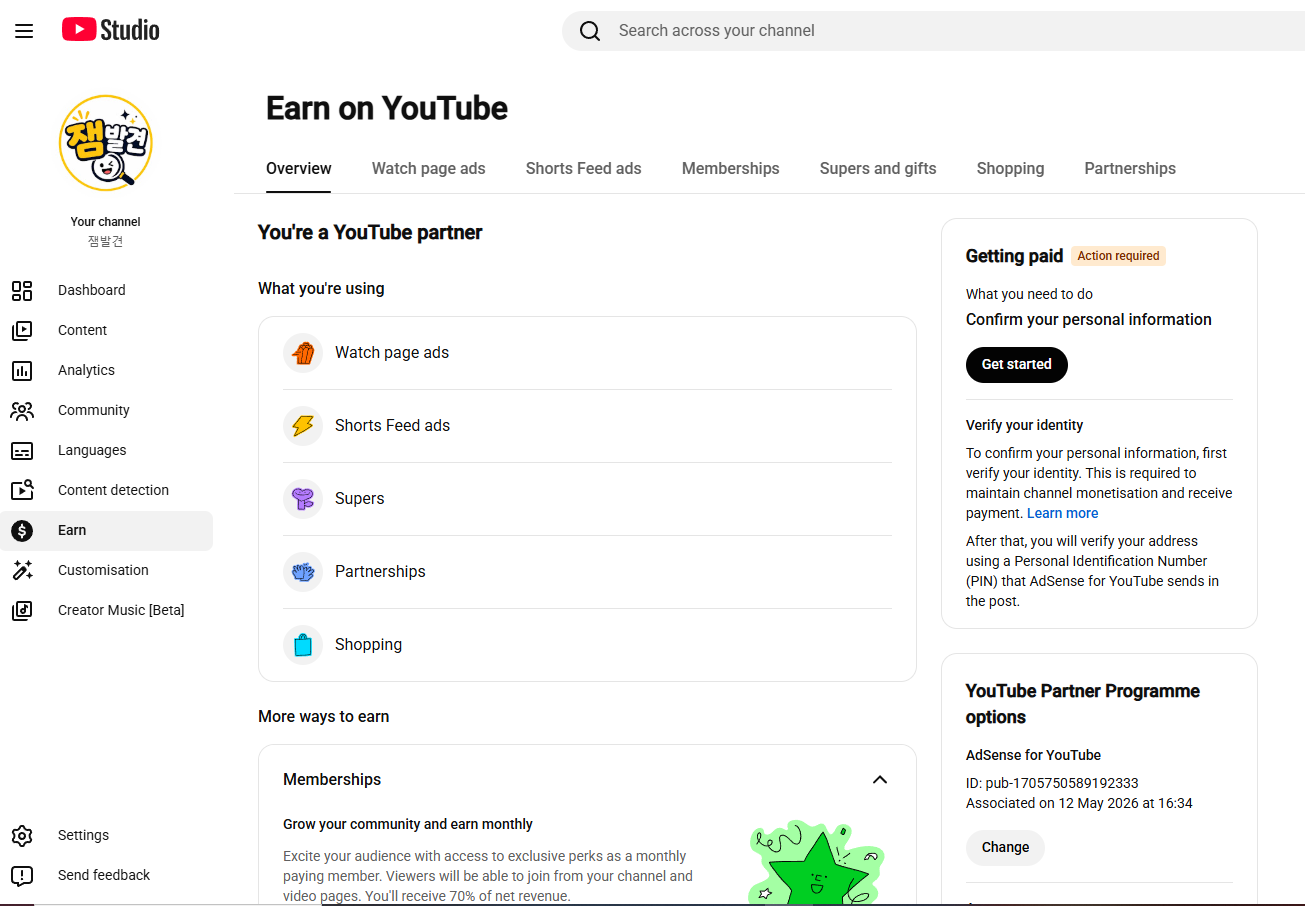Open the Shopping row label
The height and width of the screenshot is (906, 1305).
coord(369,645)
